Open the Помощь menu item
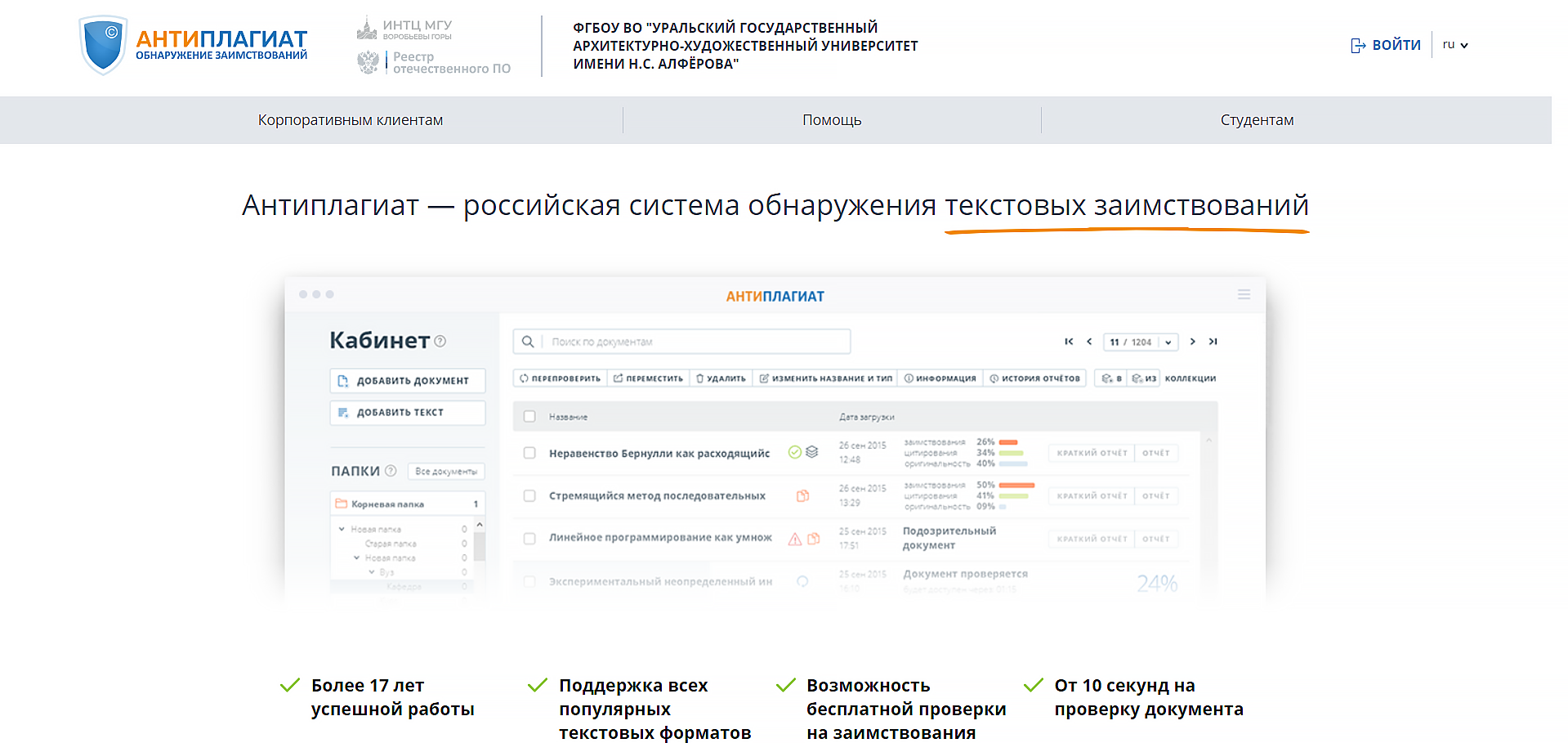Viewport: 1568px width, 743px height. [x=832, y=120]
